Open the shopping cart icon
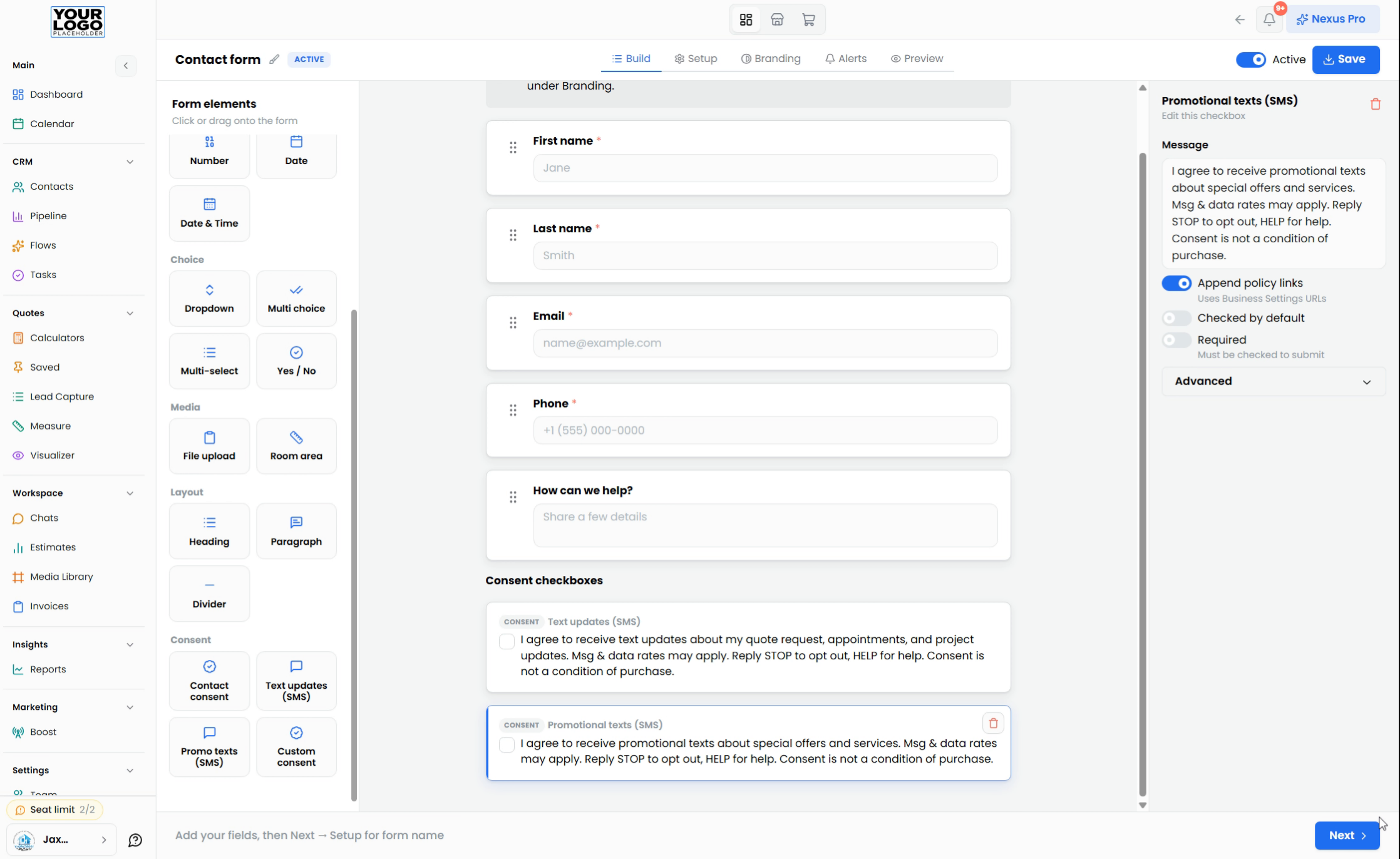1400x859 pixels. [x=808, y=19]
